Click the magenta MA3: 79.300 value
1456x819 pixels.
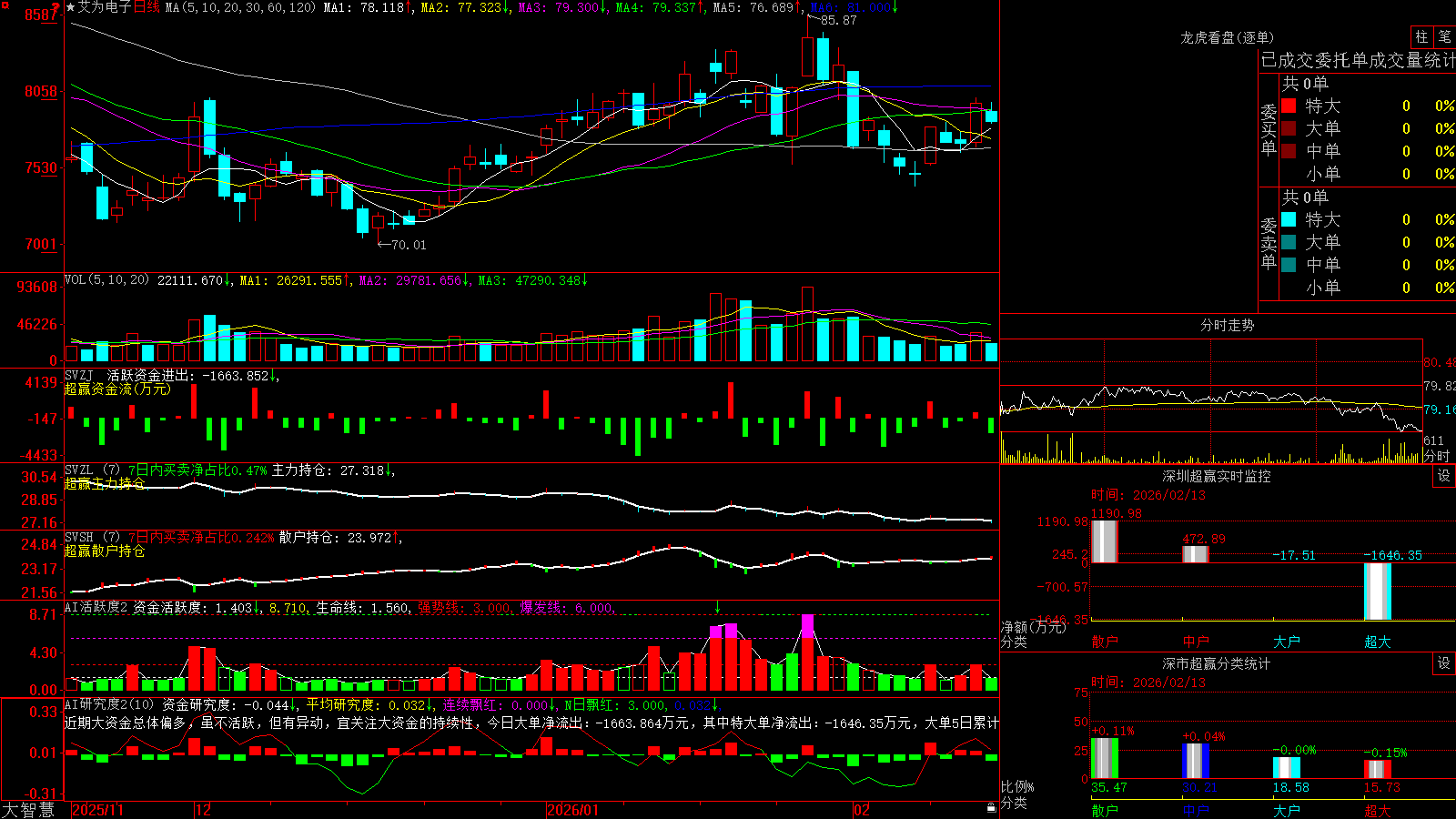562,7
